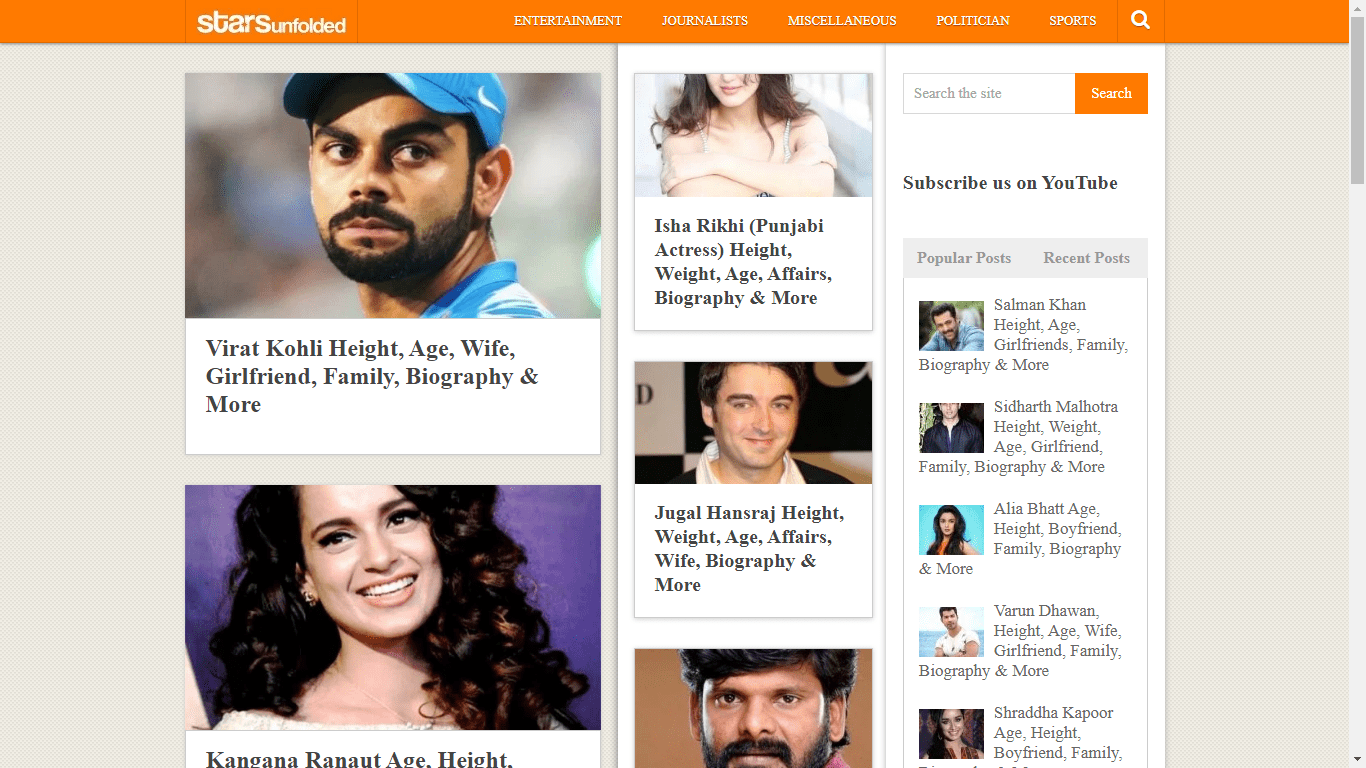Viewport: 1366px width, 768px height.
Task: Focus the Search the site field
Action: coord(989,93)
